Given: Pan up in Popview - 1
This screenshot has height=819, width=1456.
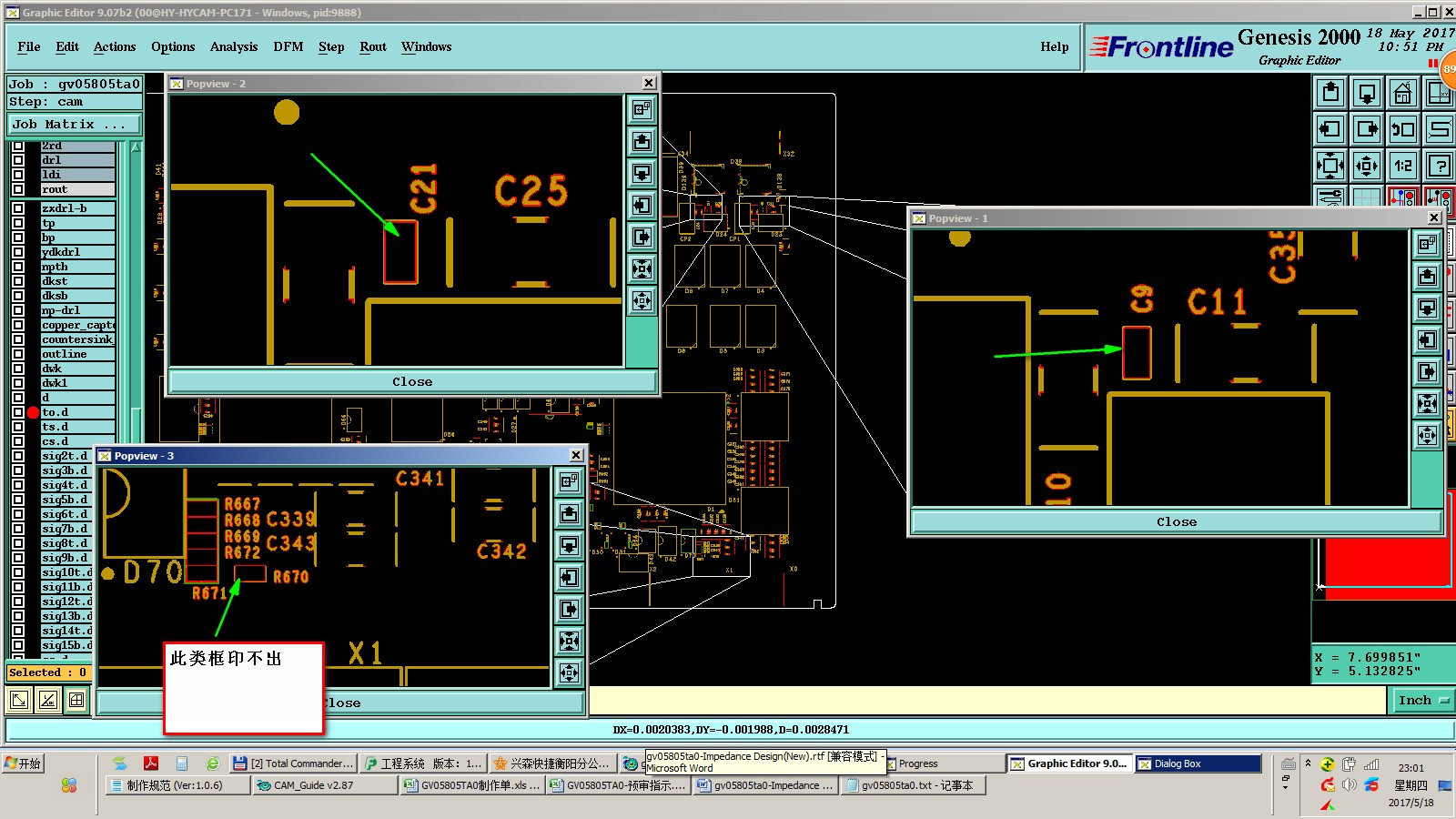Looking at the screenshot, I should pyautogui.click(x=1428, y=277).
